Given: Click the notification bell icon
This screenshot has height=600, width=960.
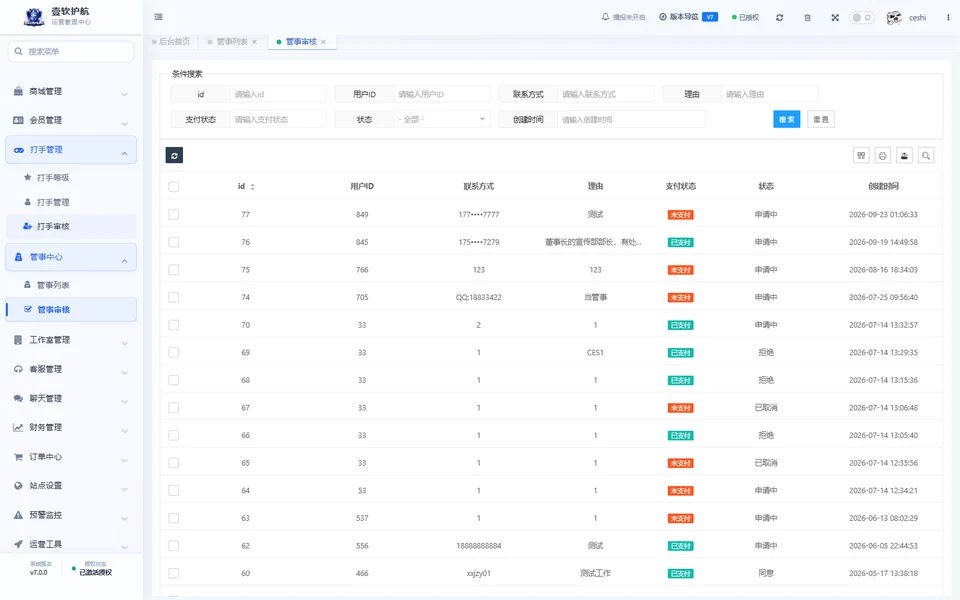Looking at the screenshot, I should 606,17.
